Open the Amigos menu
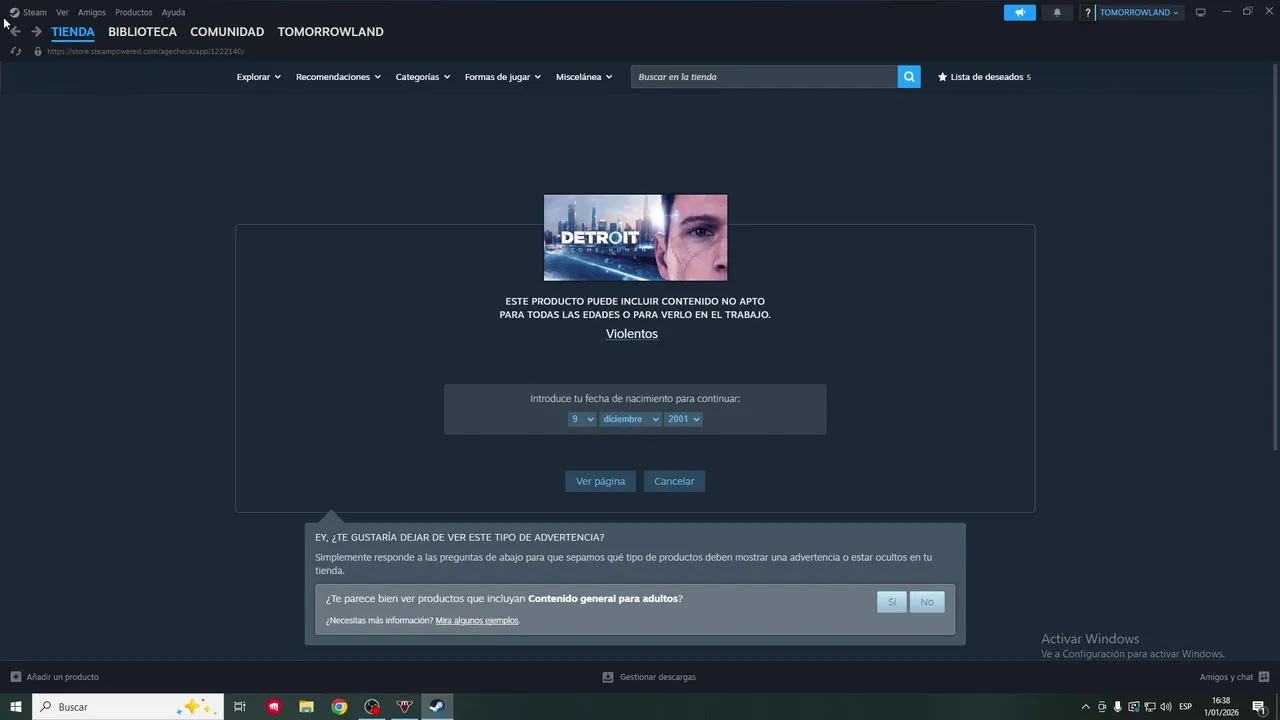Screen dimensions: 1280x720 click(92, 13)
